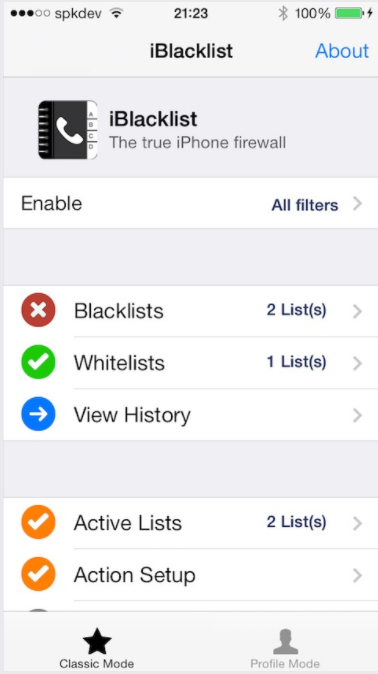Tap the Bluetooth icon in status bar

(283, 14)
